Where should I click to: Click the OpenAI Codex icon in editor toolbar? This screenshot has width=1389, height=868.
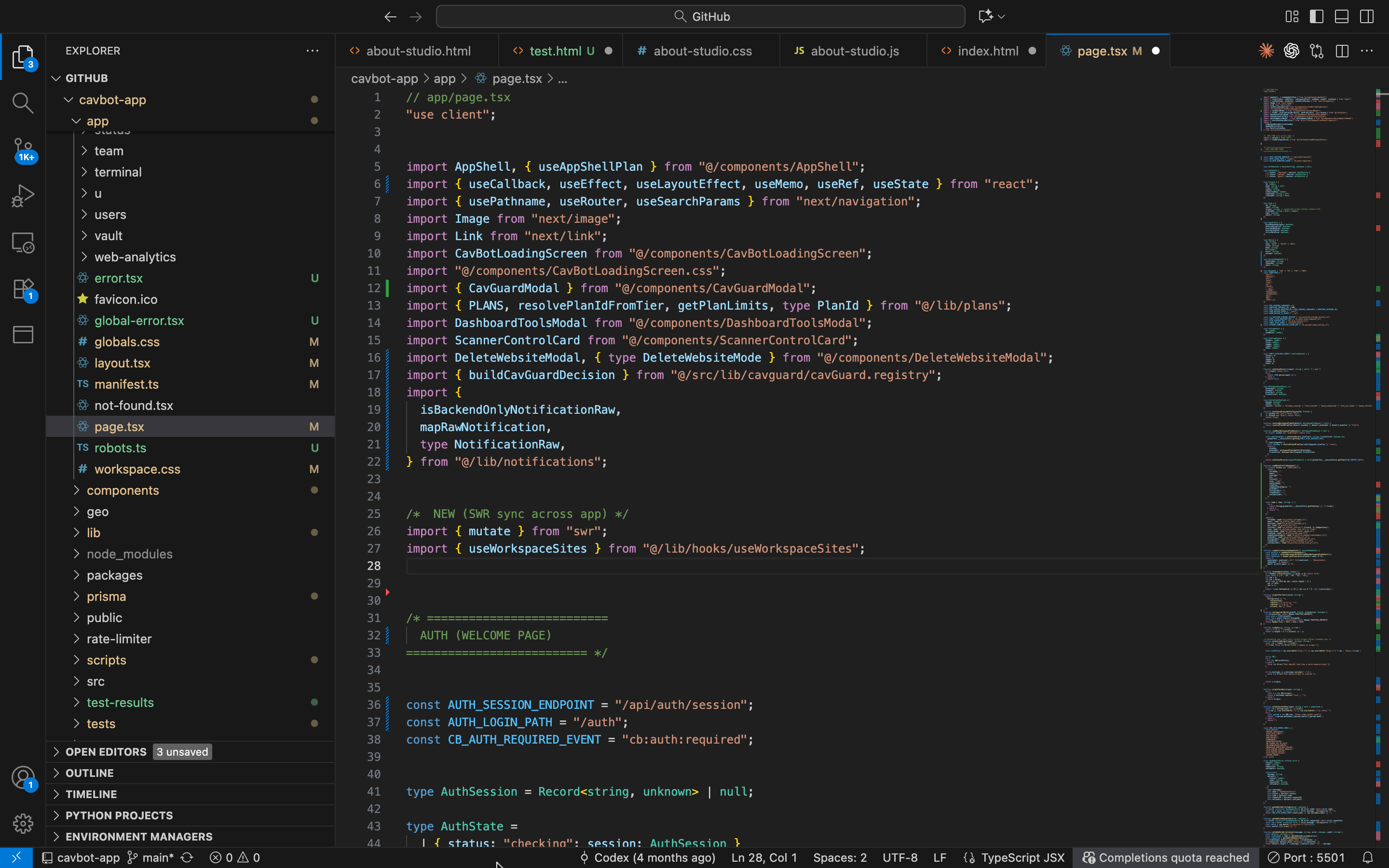pyautogui.click(x=1292, y=51)
